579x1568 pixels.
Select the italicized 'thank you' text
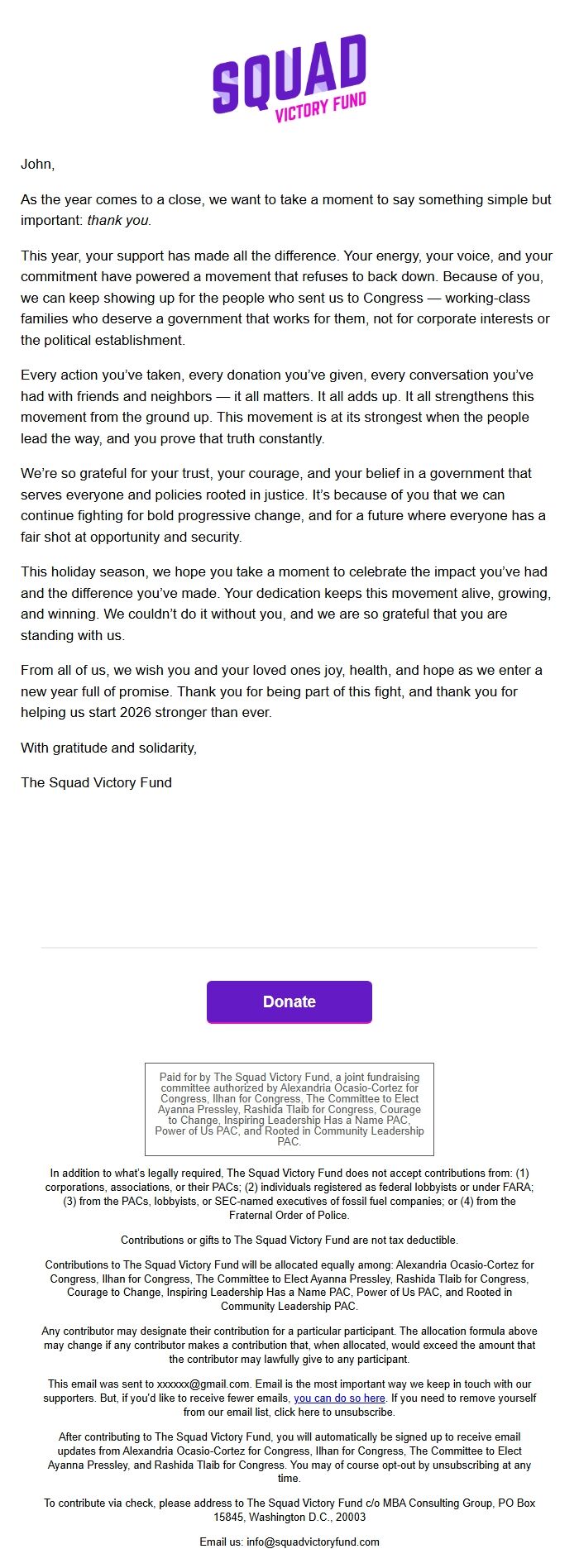119,222
